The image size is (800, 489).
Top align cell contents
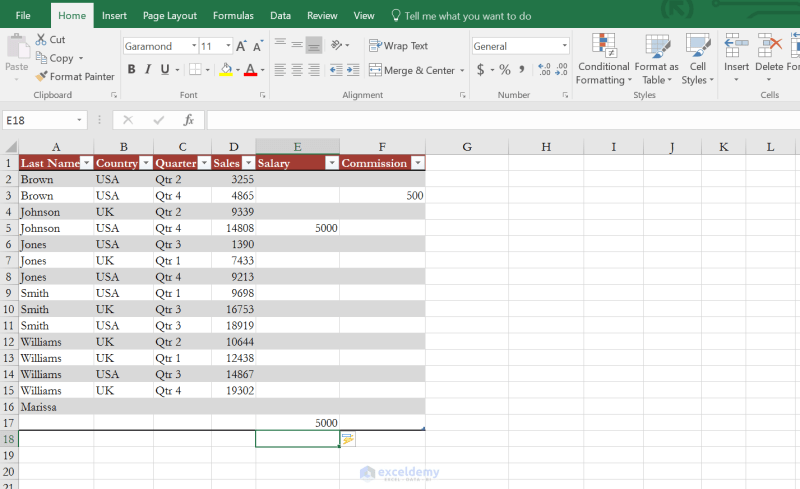pos(280,45)
